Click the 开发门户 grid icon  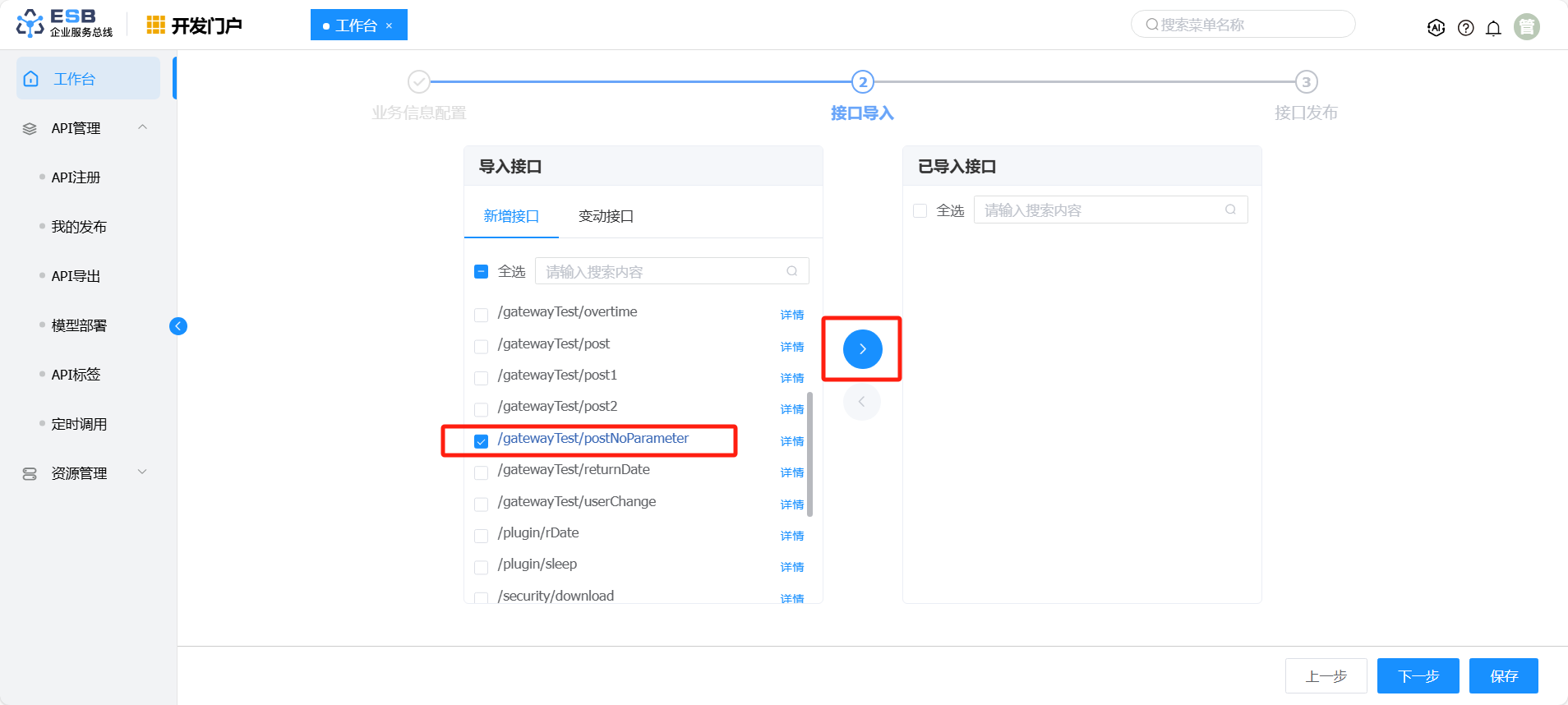(156, 25)
